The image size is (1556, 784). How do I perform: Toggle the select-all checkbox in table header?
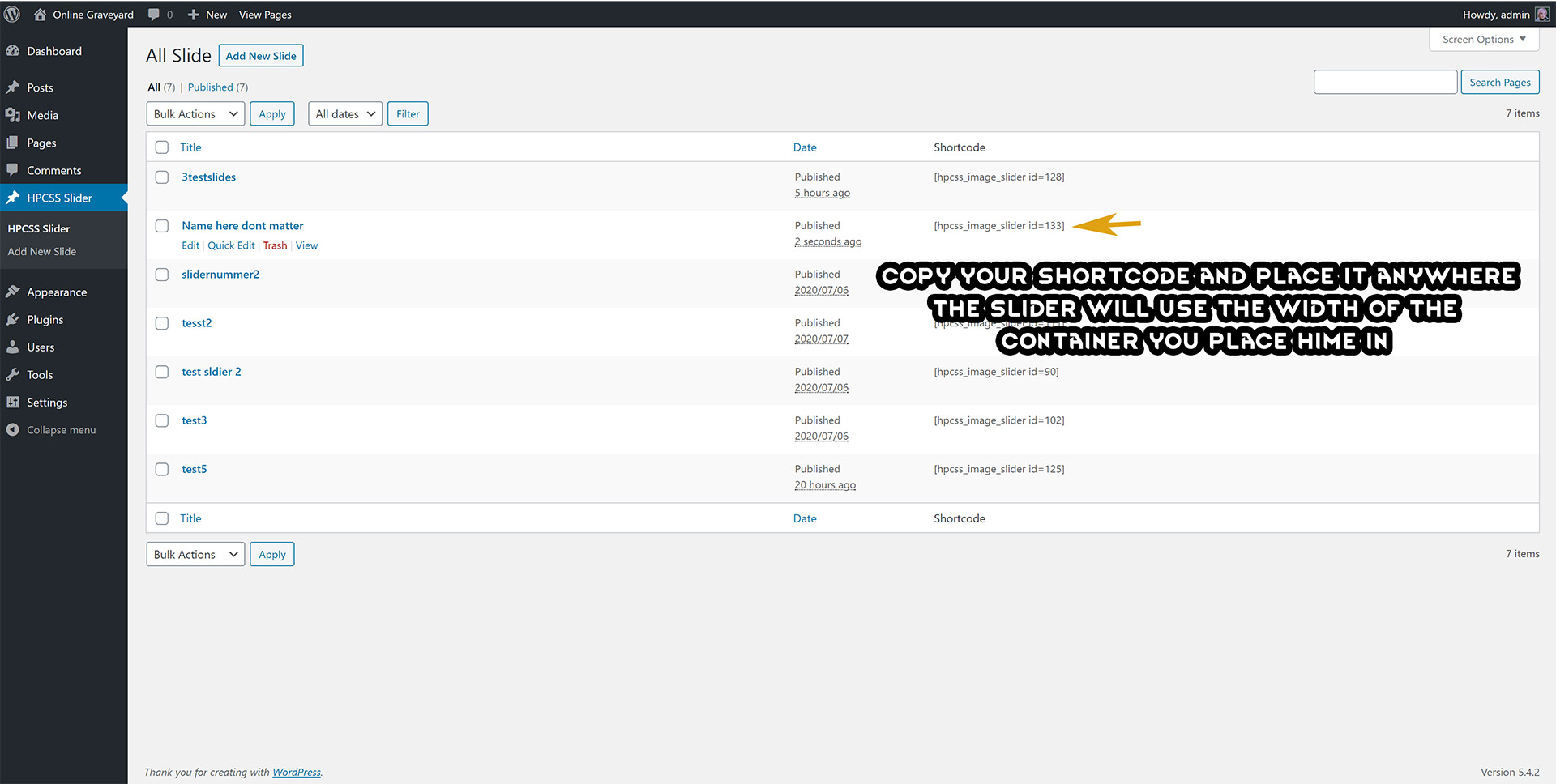[162, 147]
